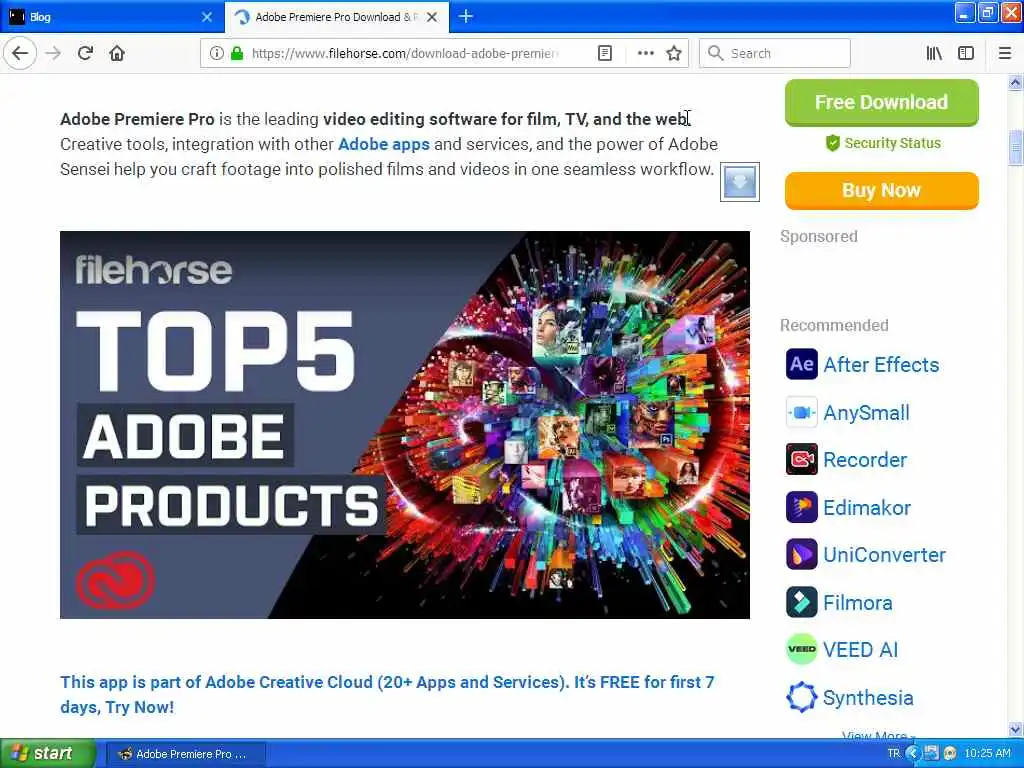
Task: Click the Edimakor app icon
Action: click(801, 507)
